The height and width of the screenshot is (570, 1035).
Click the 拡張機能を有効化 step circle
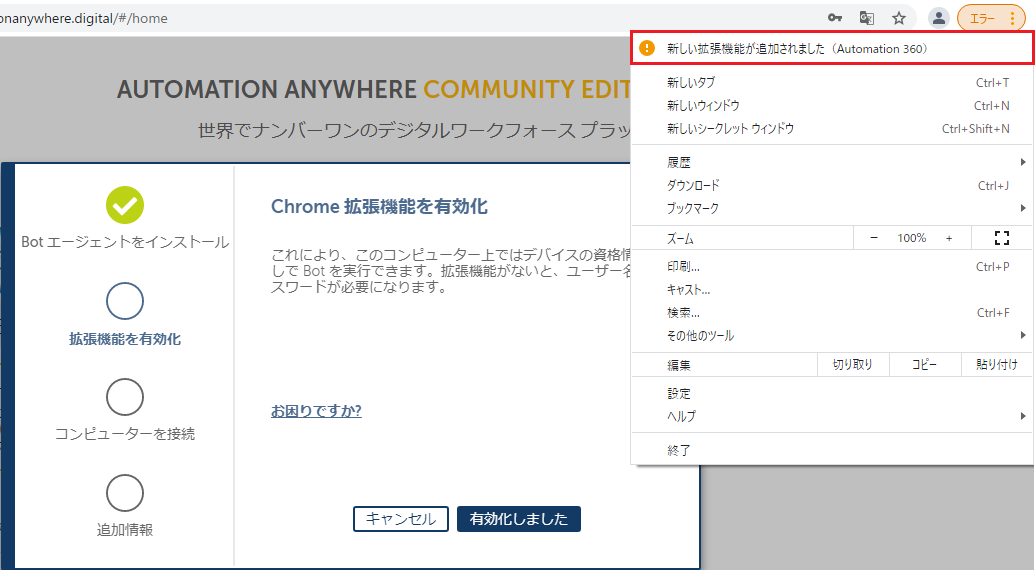click(125, 301)
